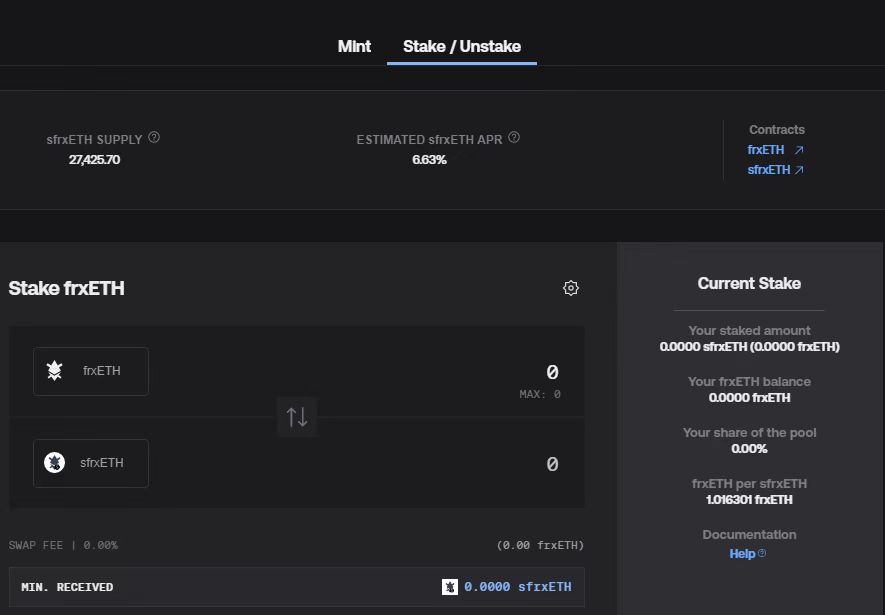Click the ESTIMATED sfrxETH APR info icon

[x=514, y=138]
